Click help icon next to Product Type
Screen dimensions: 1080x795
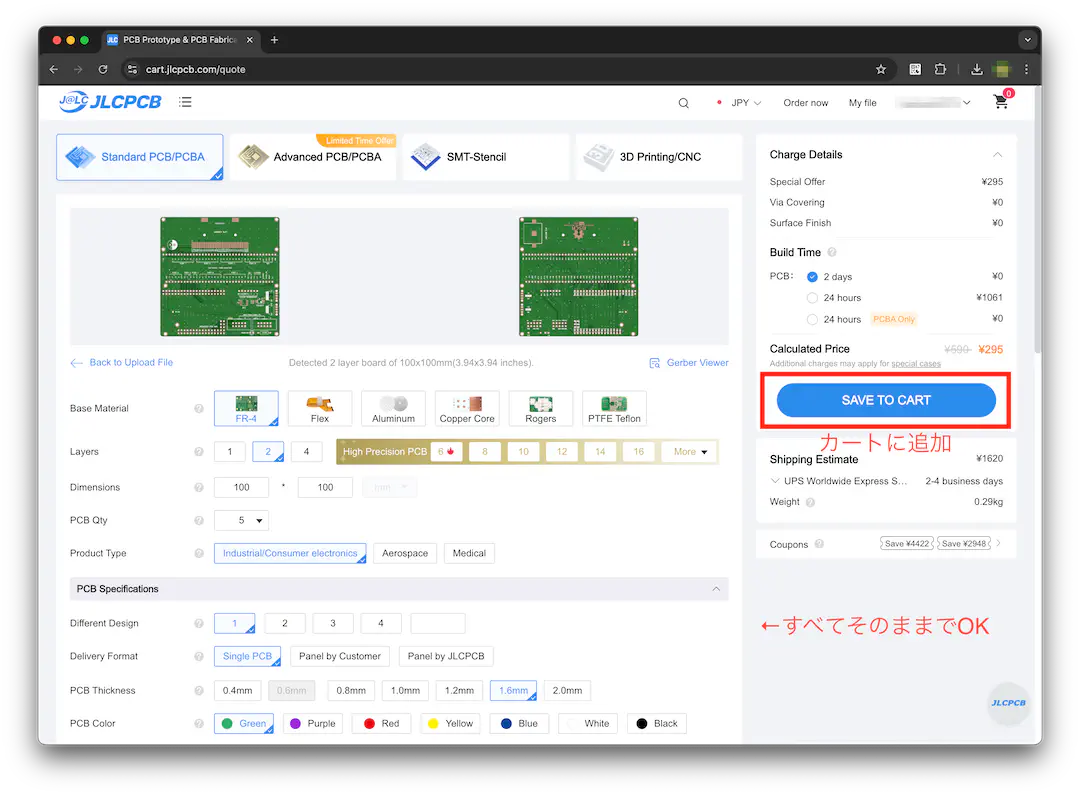199,553
